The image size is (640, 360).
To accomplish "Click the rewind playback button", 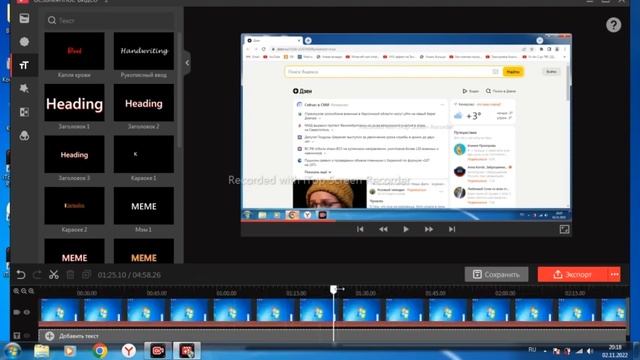I will [x=383, y=229].
